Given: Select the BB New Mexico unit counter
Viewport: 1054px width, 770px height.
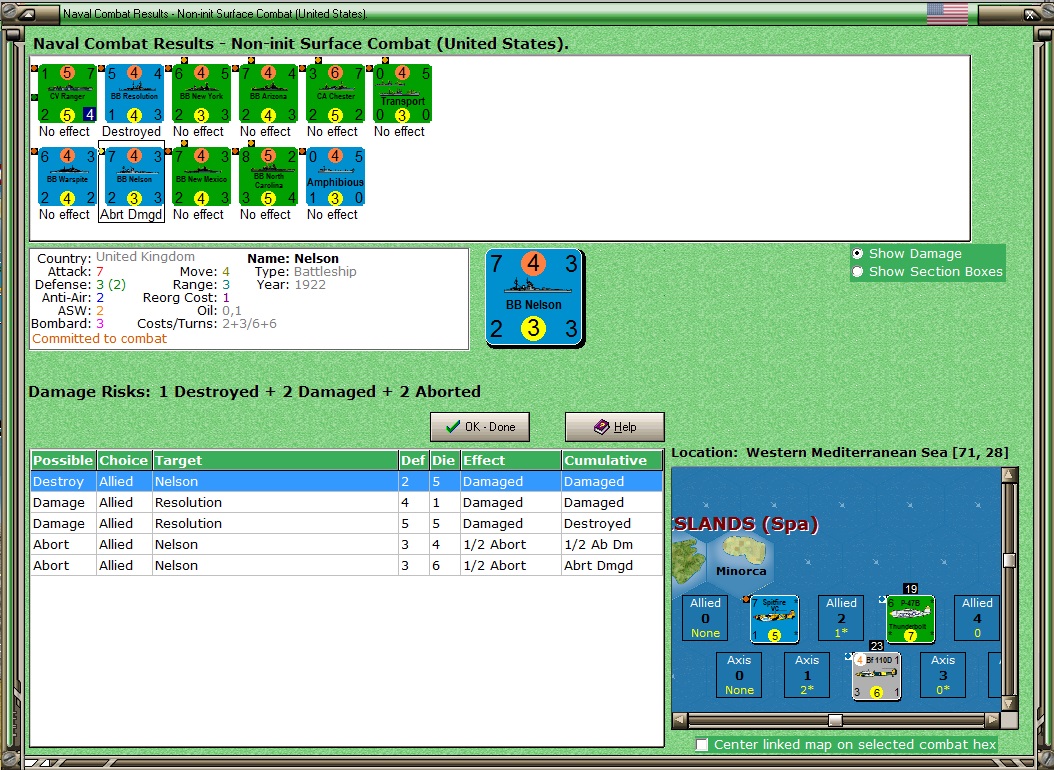Looking at the screenshot, I should coord(201,177).
